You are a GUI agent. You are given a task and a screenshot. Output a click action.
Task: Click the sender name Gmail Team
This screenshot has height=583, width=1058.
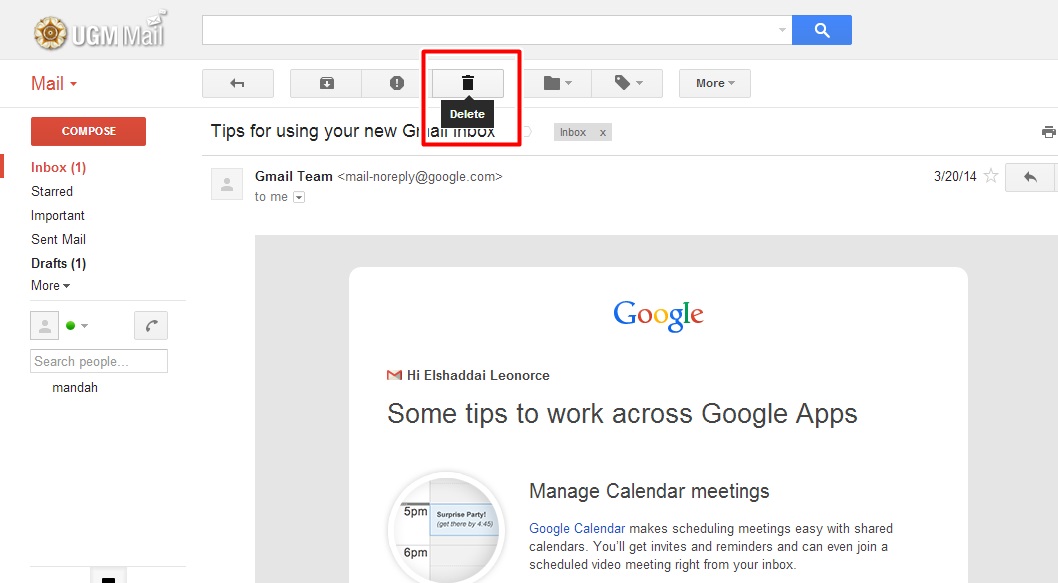[x=294, y=176]
